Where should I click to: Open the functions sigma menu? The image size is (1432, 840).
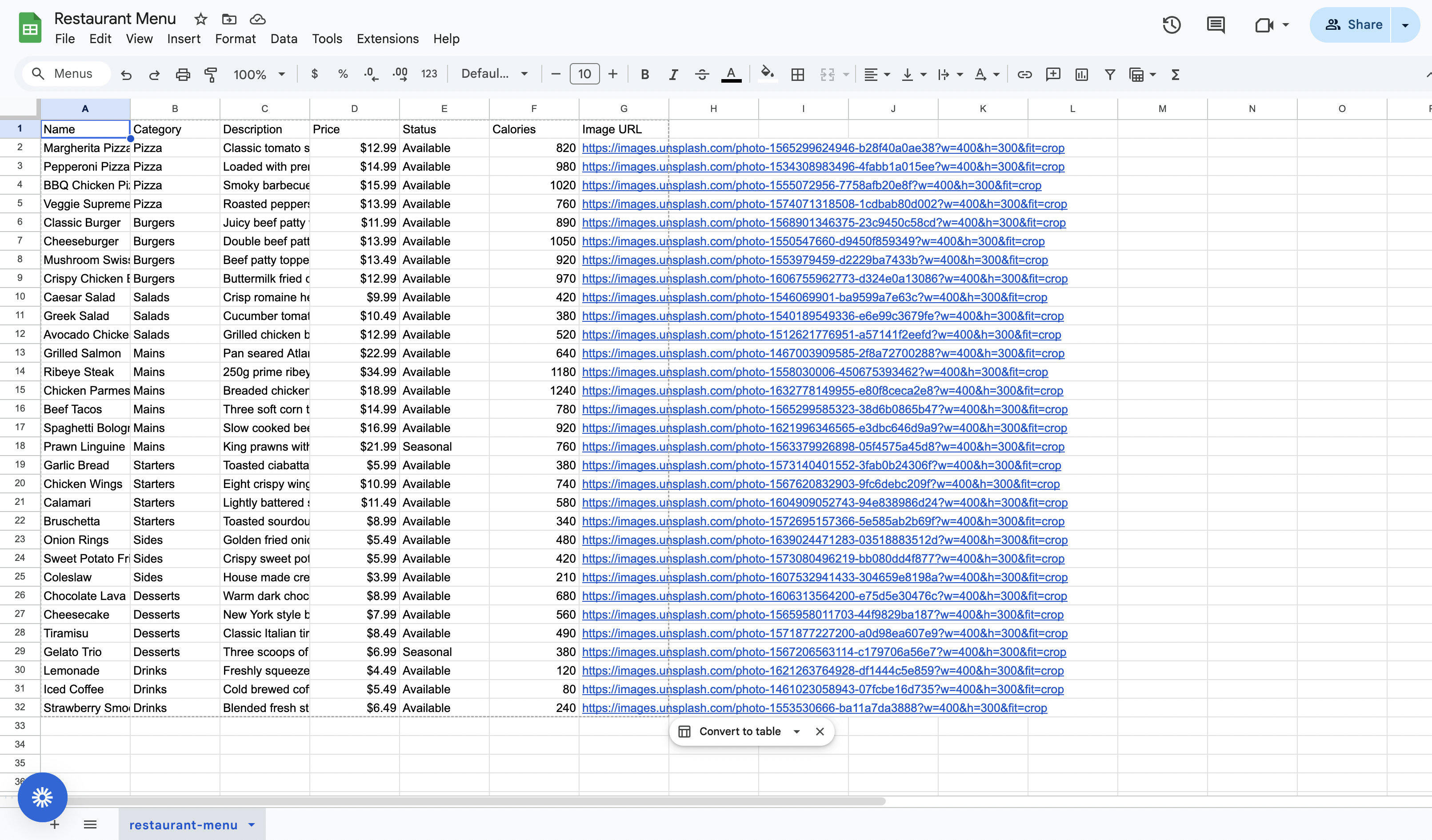1175,75
